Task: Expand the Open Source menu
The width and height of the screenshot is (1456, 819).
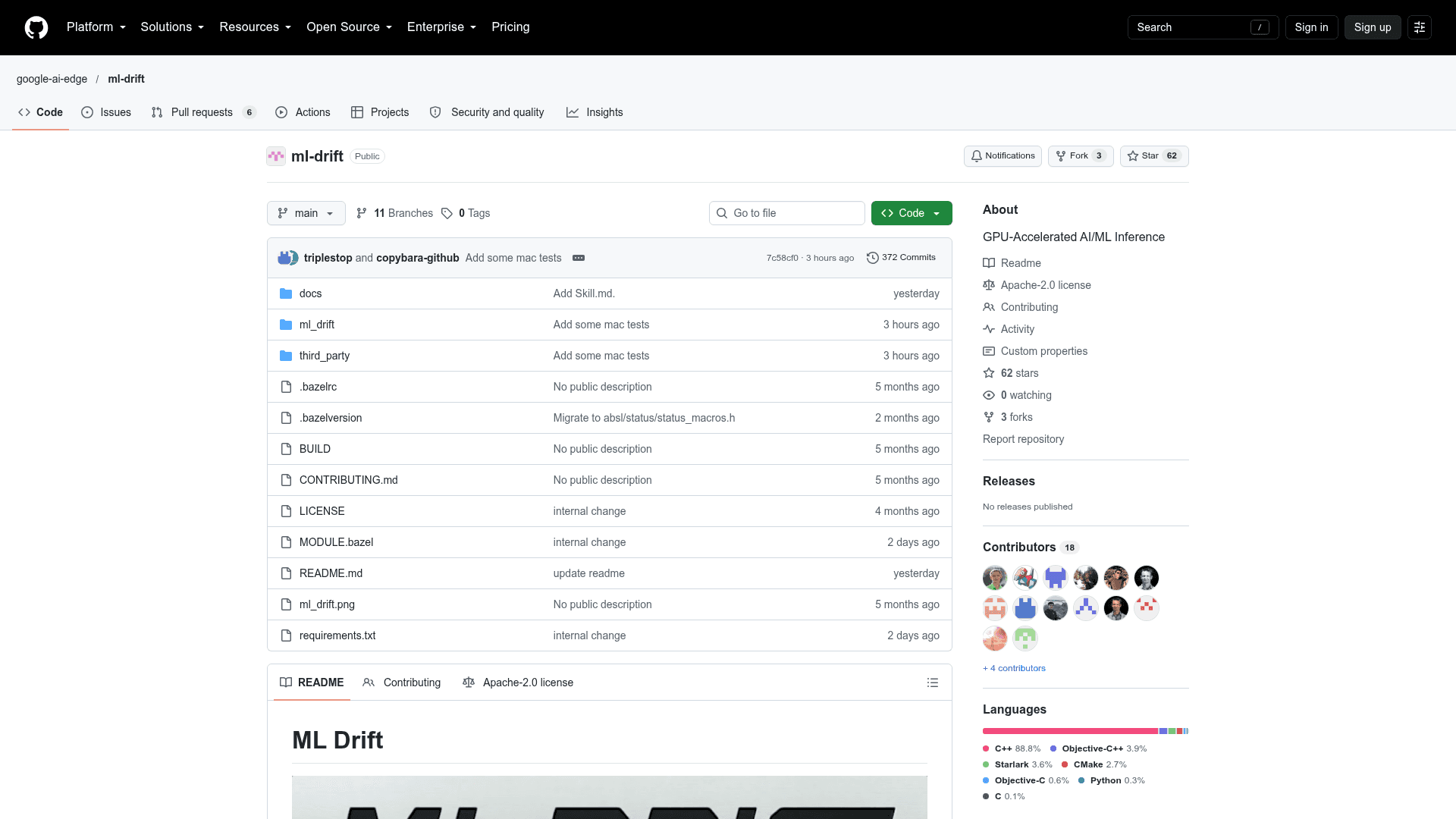Action: point(350,27)
